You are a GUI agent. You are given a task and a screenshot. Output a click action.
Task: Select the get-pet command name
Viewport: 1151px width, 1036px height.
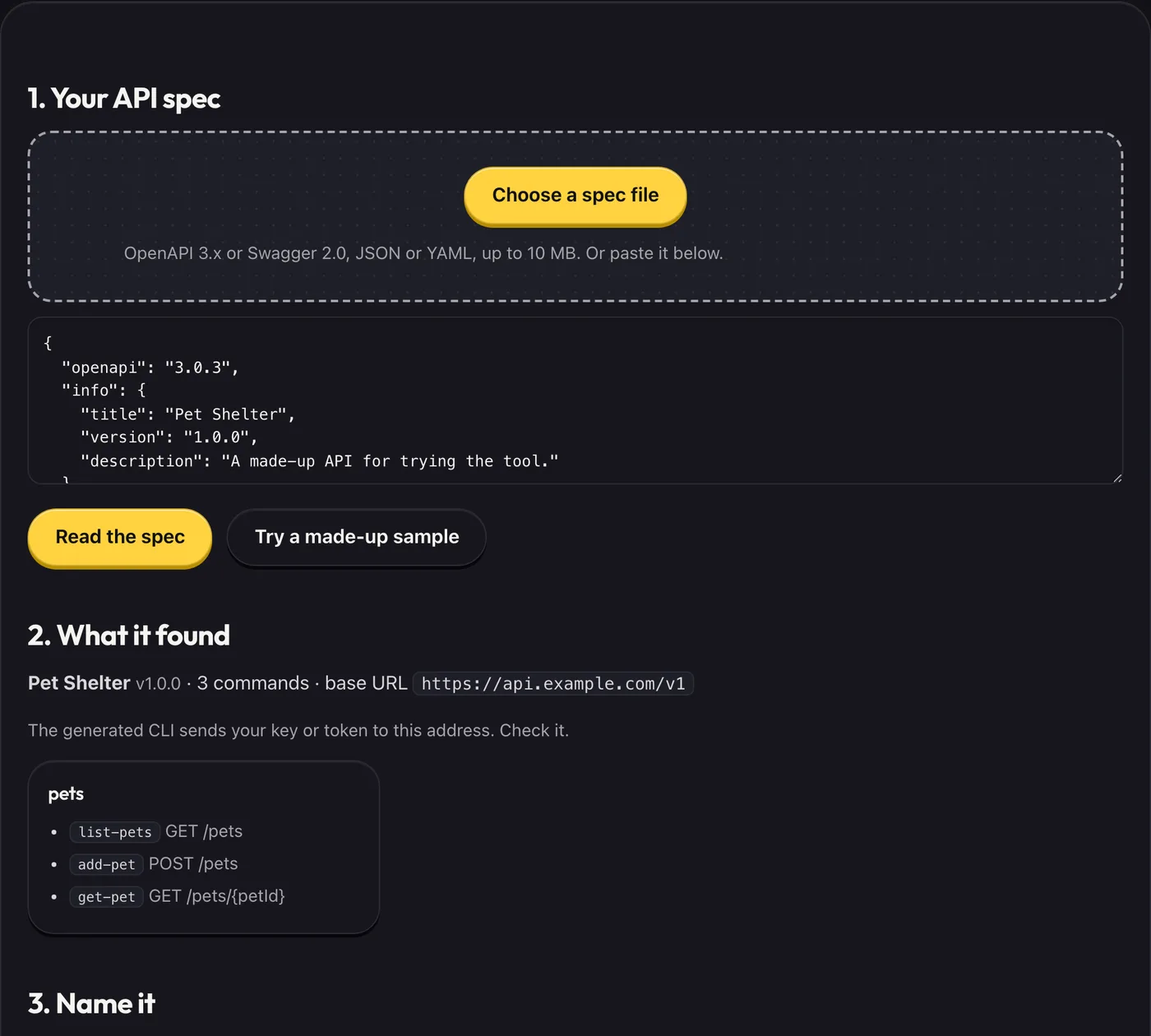(107, 896)
